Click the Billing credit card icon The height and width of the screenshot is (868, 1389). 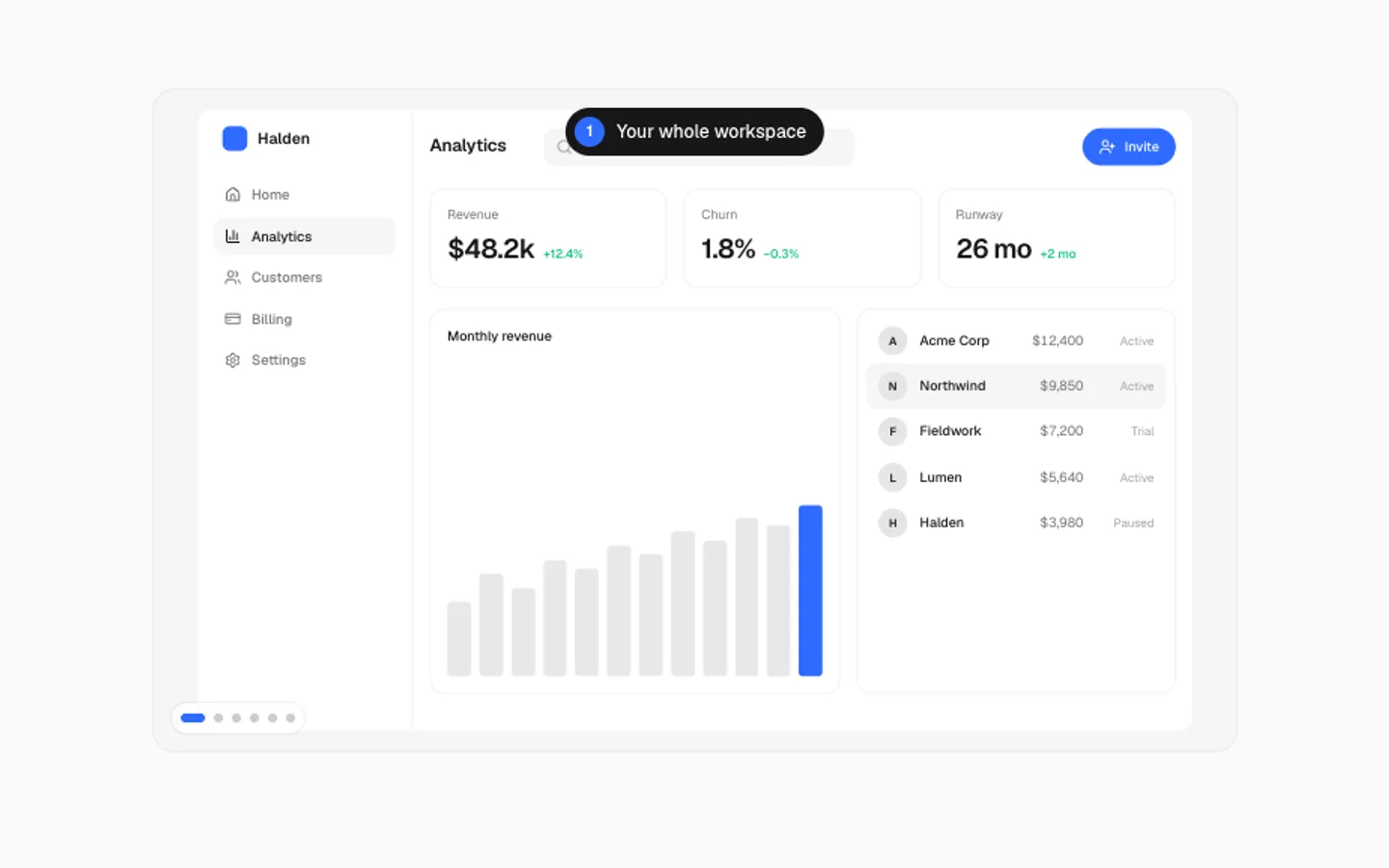[232, 319]
